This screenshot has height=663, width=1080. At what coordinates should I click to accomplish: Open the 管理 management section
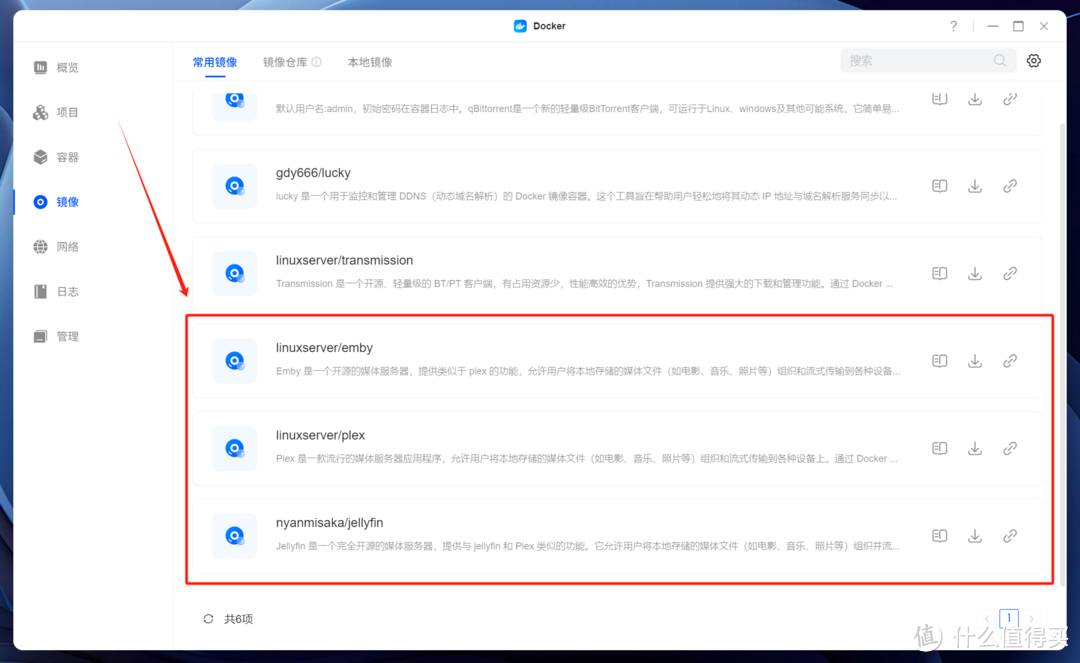click(x=66, y=336)
